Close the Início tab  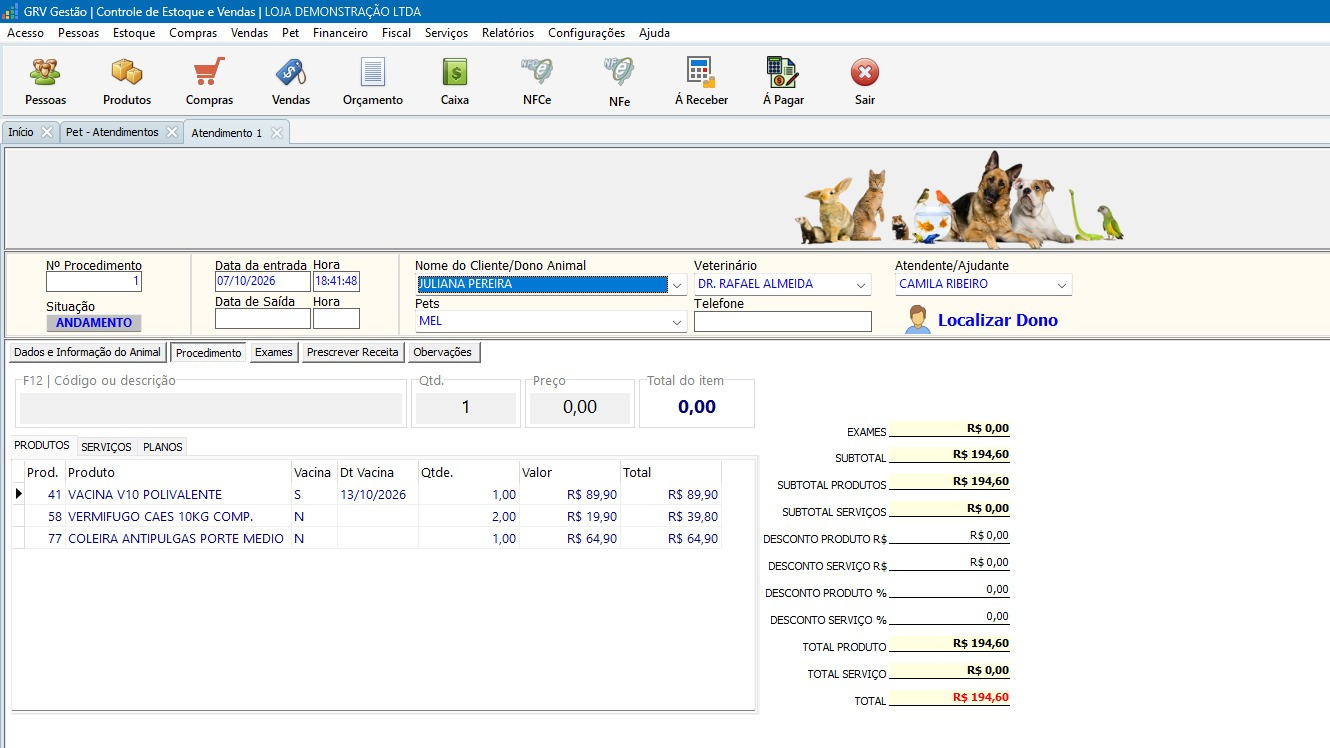[x=47, y=132]
